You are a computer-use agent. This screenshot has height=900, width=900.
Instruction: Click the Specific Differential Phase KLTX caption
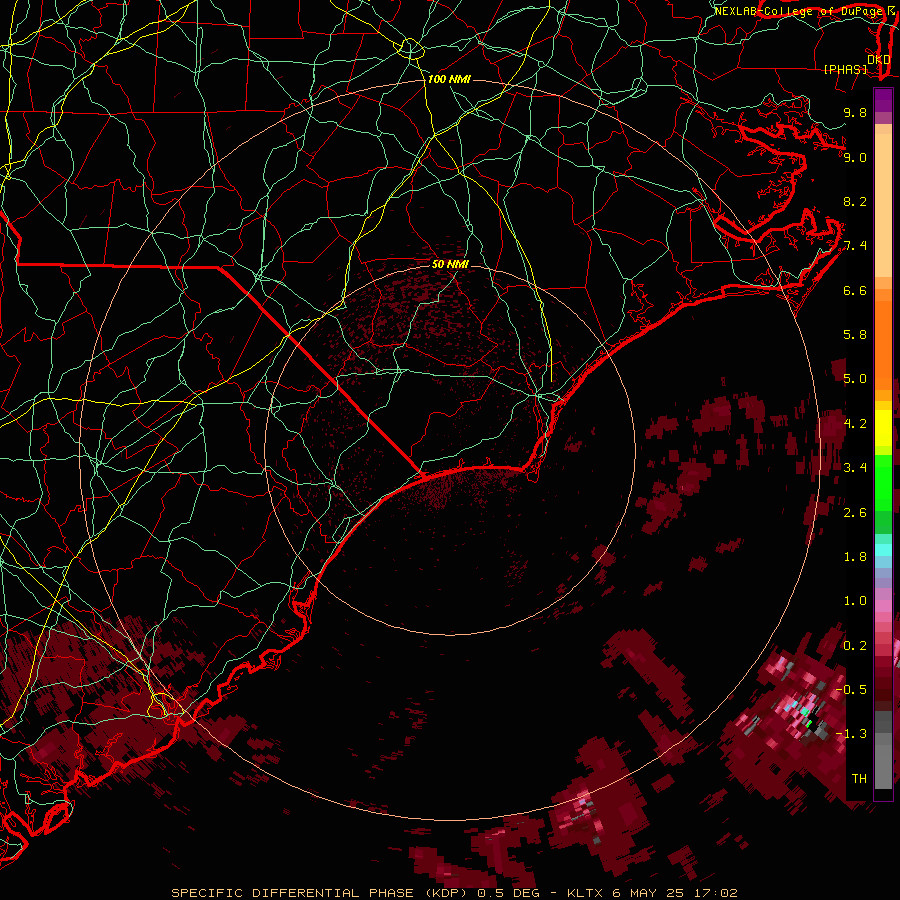point(455,893)
